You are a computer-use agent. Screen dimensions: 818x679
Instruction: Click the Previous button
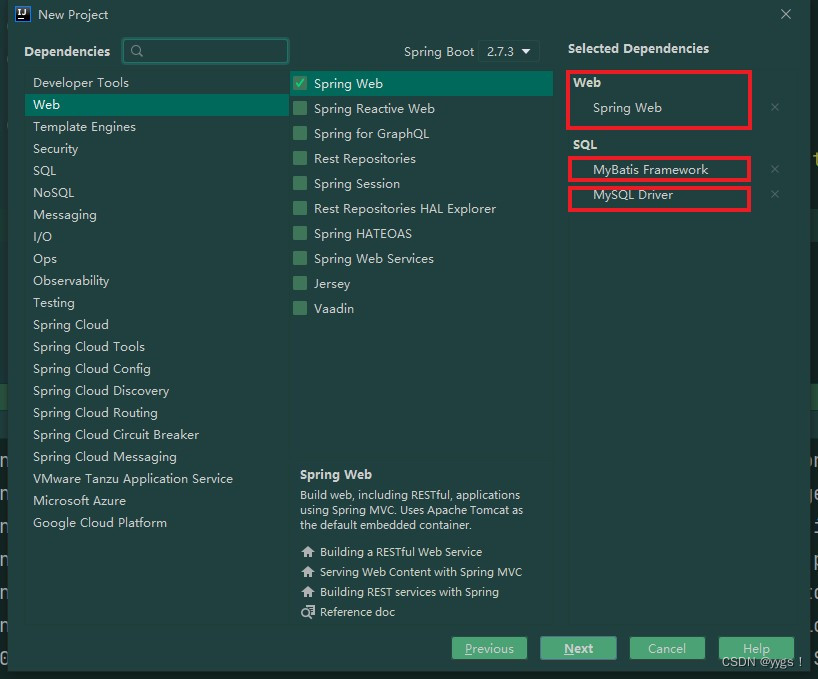click(x=489, y=648)
